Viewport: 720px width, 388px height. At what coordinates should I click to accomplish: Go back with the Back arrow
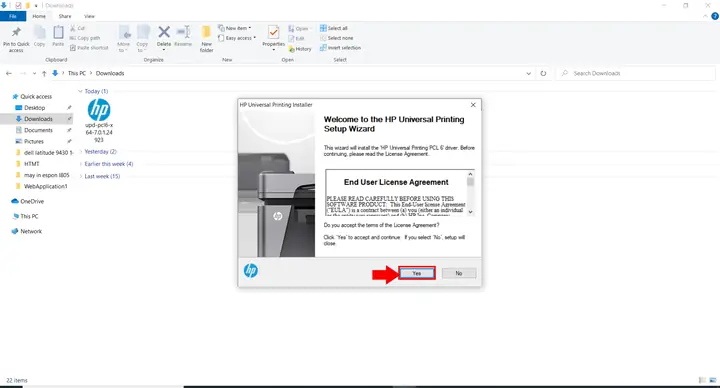9,73
